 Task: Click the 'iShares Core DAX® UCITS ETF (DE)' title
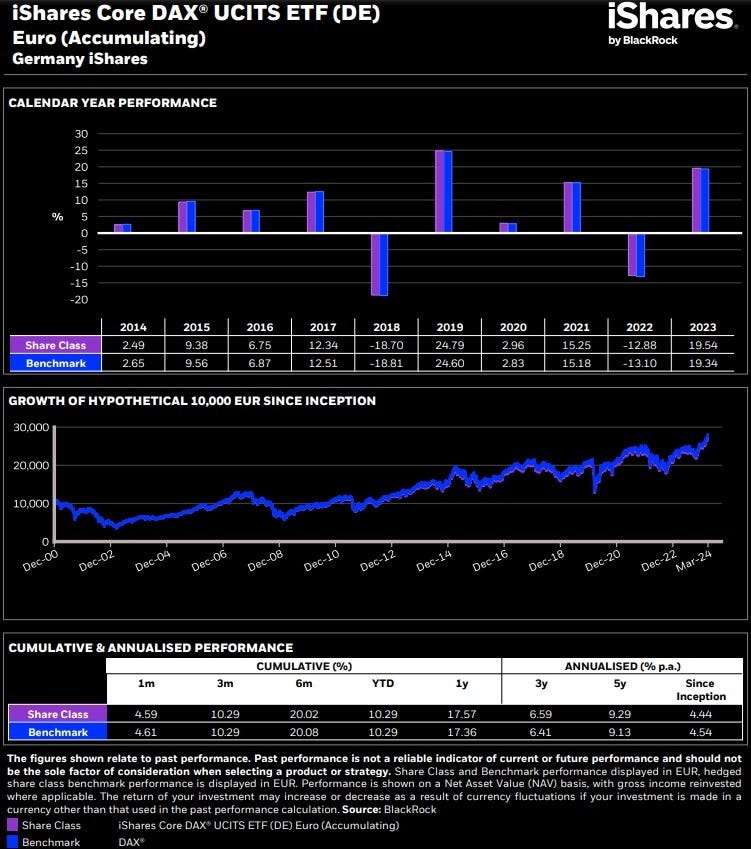click(x=196, y=14)
